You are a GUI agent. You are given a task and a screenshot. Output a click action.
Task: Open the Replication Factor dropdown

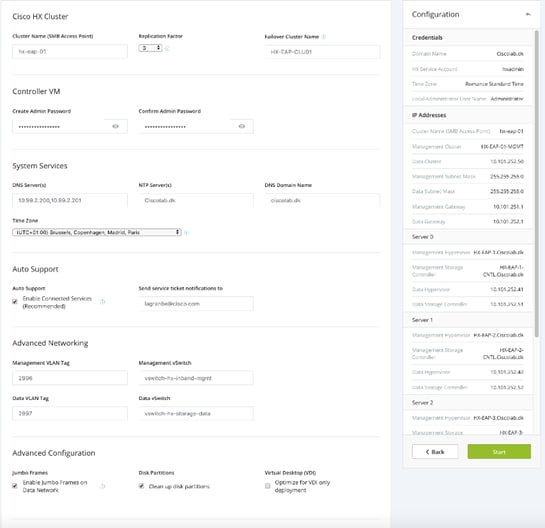click(x=150, y=48)
